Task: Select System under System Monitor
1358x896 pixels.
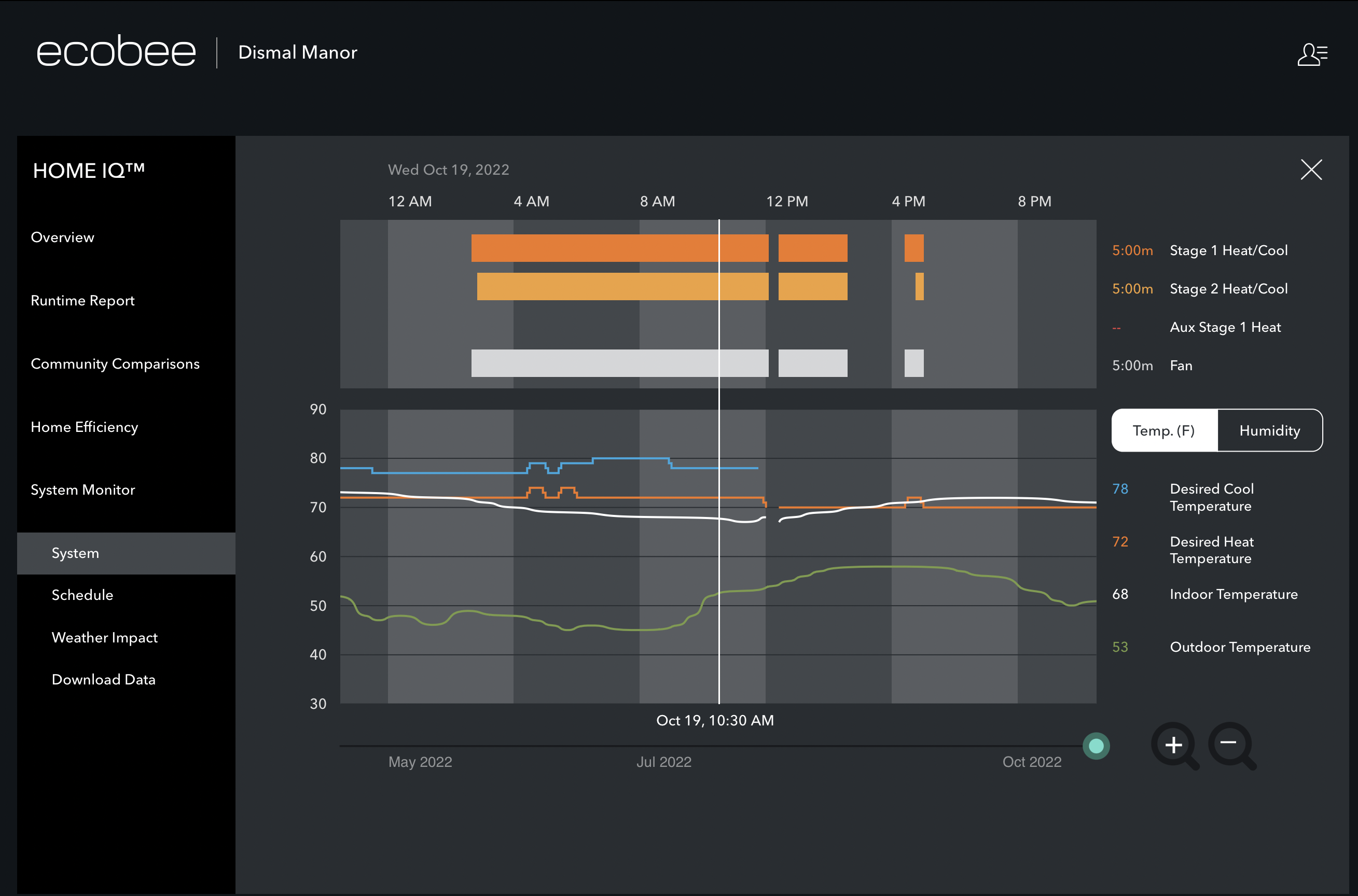Action: coord(75,553)
